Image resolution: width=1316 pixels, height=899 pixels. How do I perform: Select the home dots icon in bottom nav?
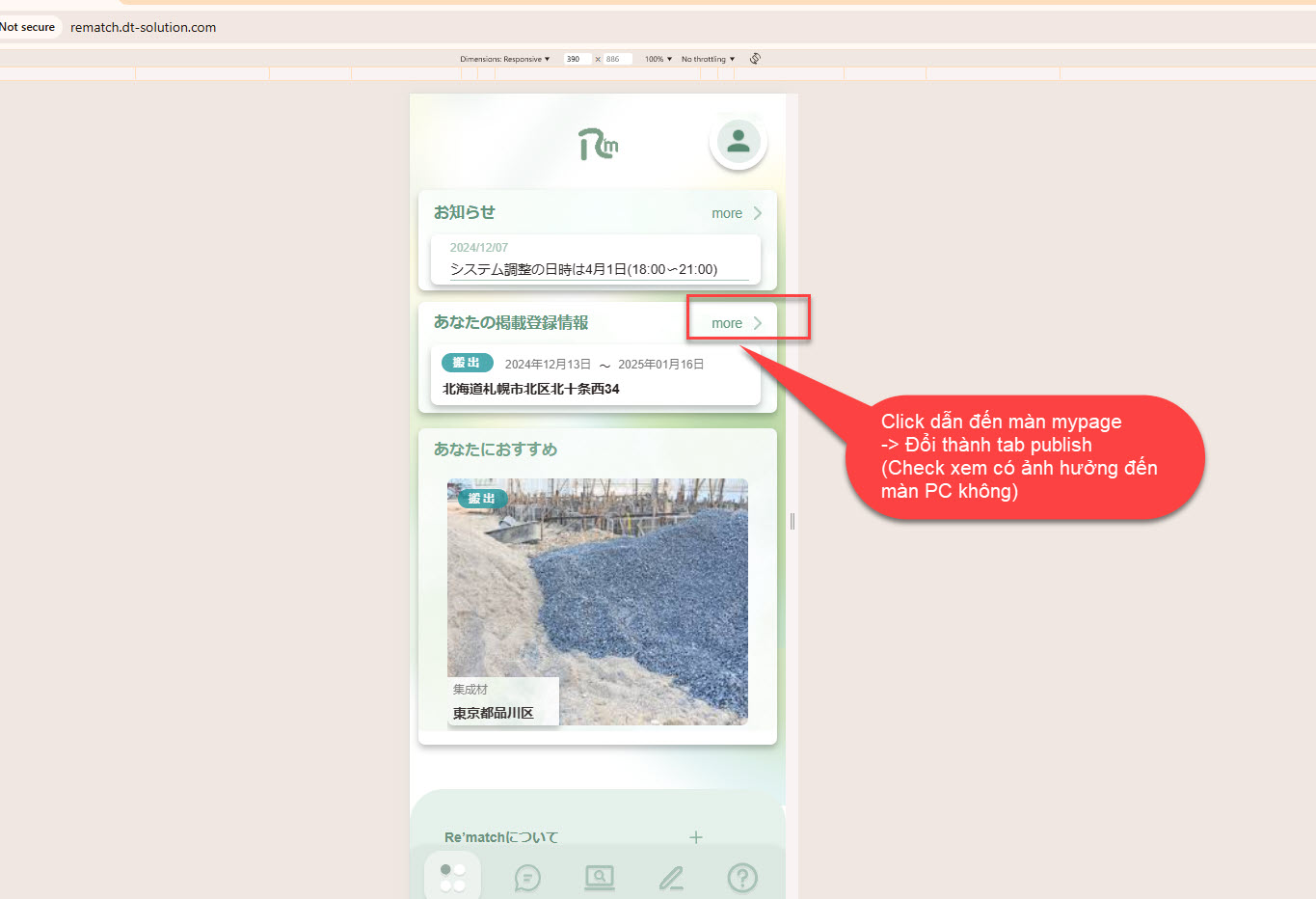452,878
